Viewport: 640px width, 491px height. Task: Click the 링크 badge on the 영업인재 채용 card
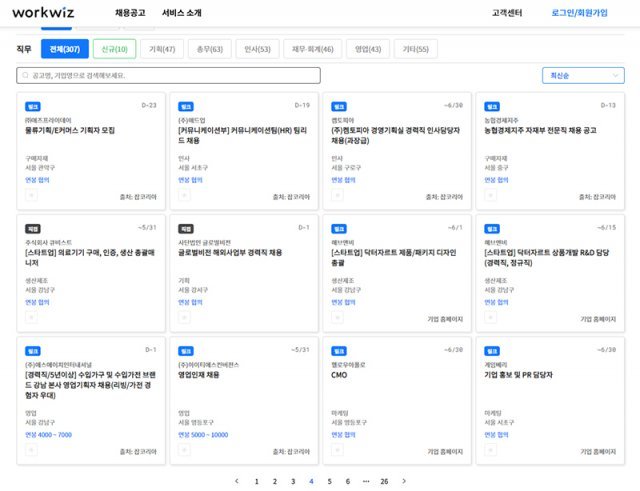pyautogui.click(x=186, y=351)
